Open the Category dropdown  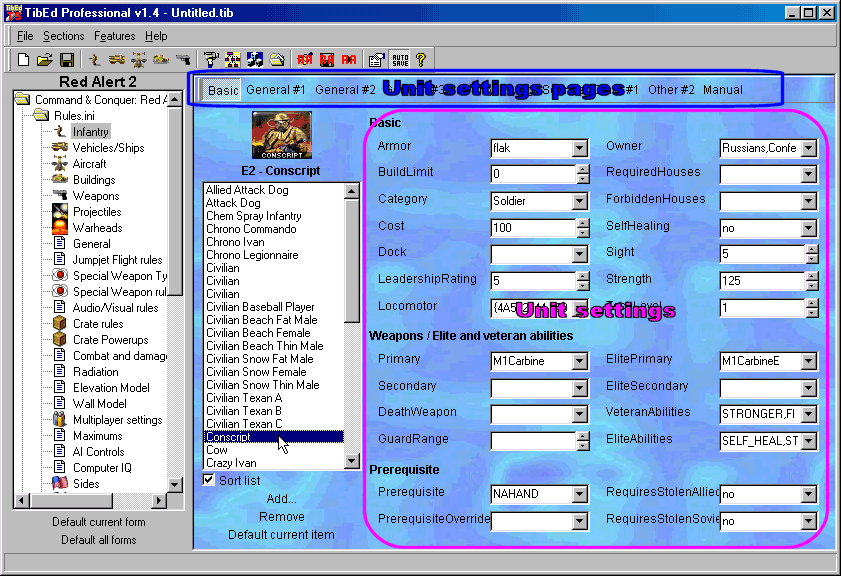tap(580, 201)
